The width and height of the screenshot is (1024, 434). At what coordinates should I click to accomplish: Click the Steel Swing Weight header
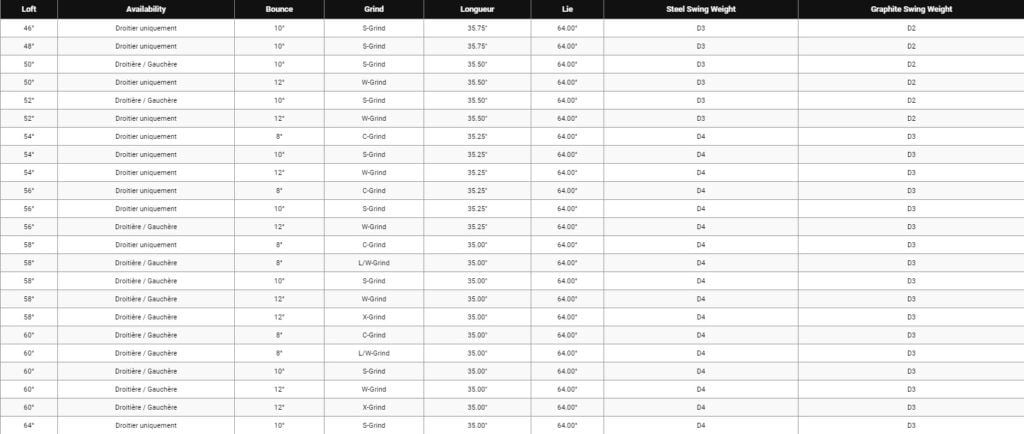tap(701, 9)
